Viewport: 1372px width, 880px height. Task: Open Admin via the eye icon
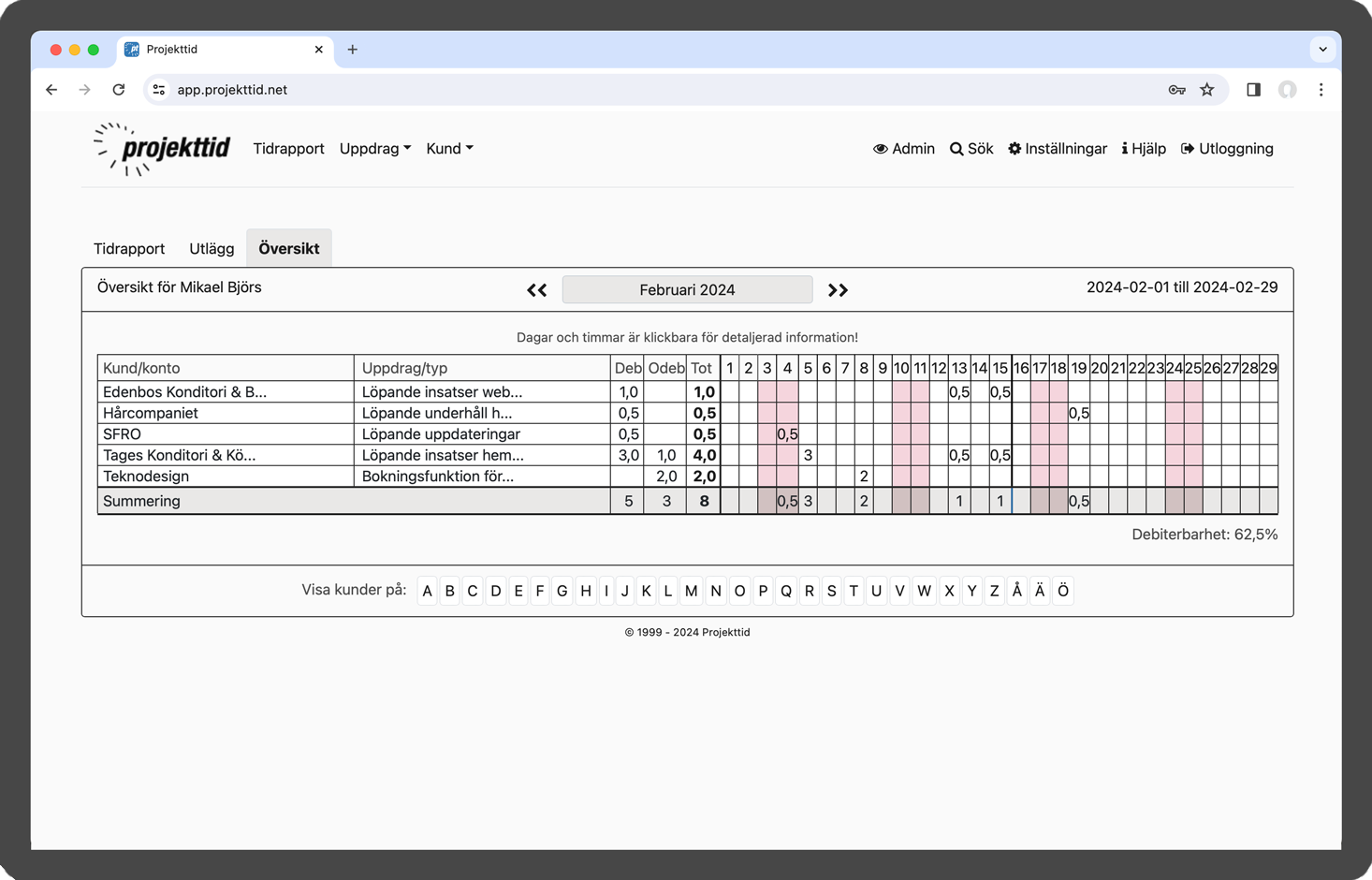[x=903, y=149]
